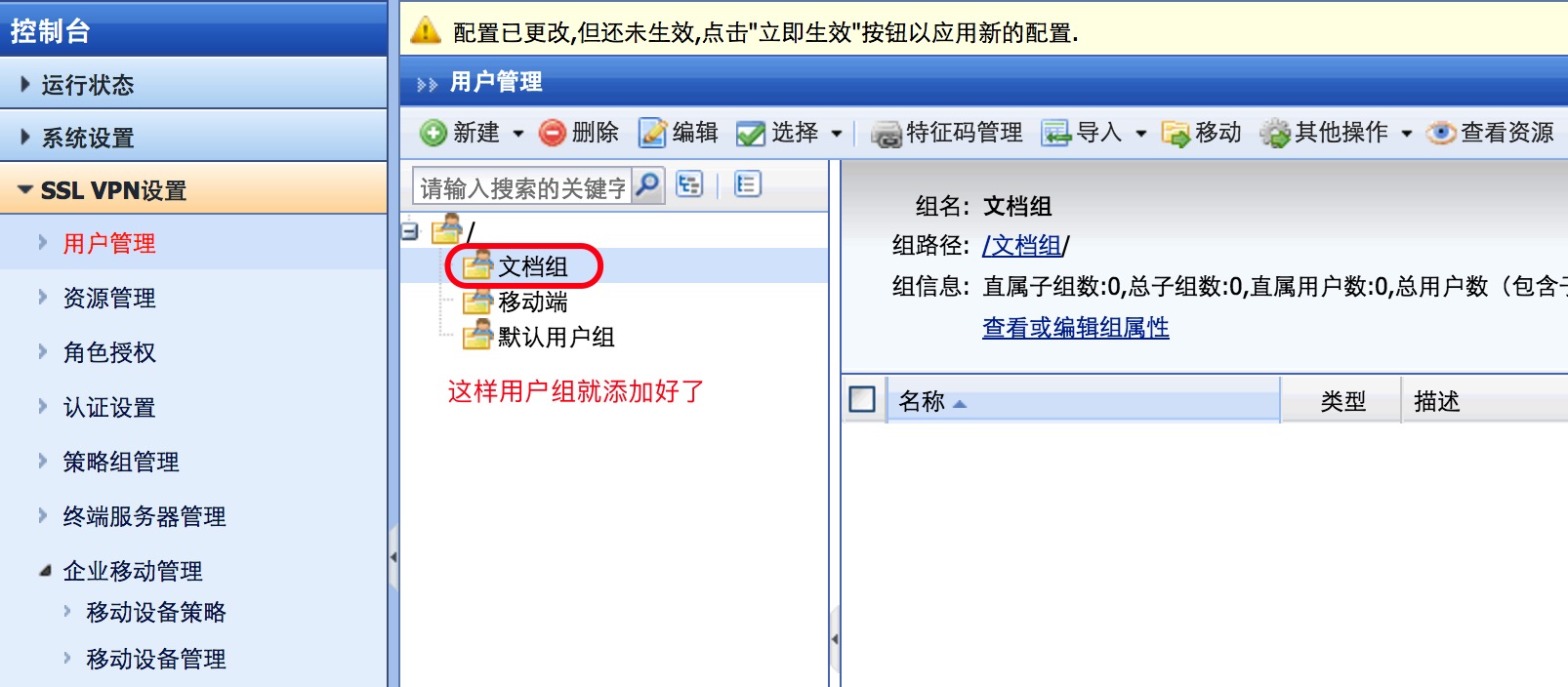1568x687 pixels.
Task: Follow the /文档组 group path link
Action: pos(1022,246)
